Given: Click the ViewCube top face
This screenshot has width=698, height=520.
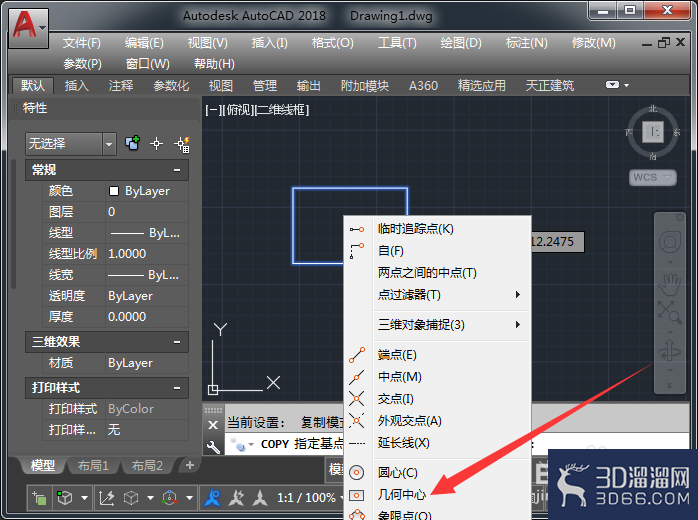Looking at the screenshot, I should point(653,132).
